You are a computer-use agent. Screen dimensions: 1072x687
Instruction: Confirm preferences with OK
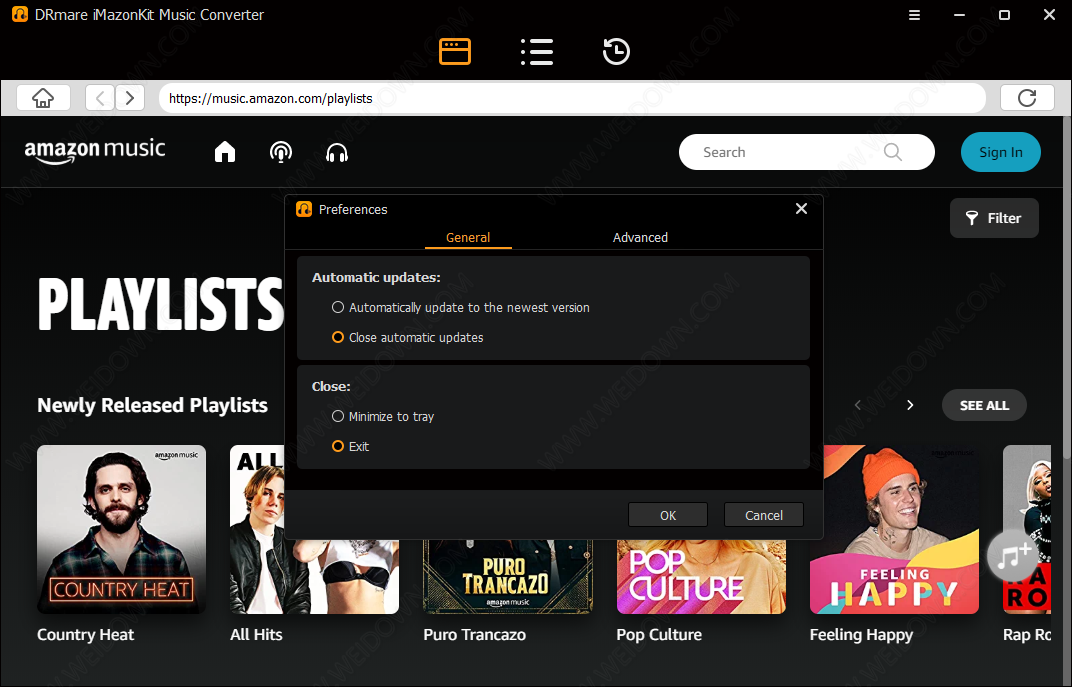point(668,515)
